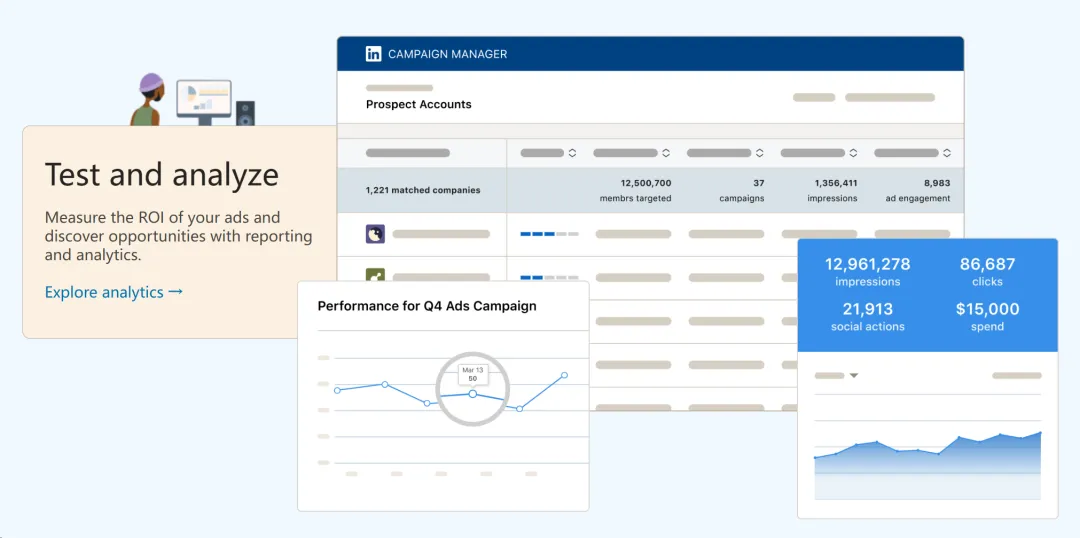Click the LinkedIn logo in Campaign Manager header
Image resolution: width=1080 pixels, height=538 pixels.
pos(373,54)
